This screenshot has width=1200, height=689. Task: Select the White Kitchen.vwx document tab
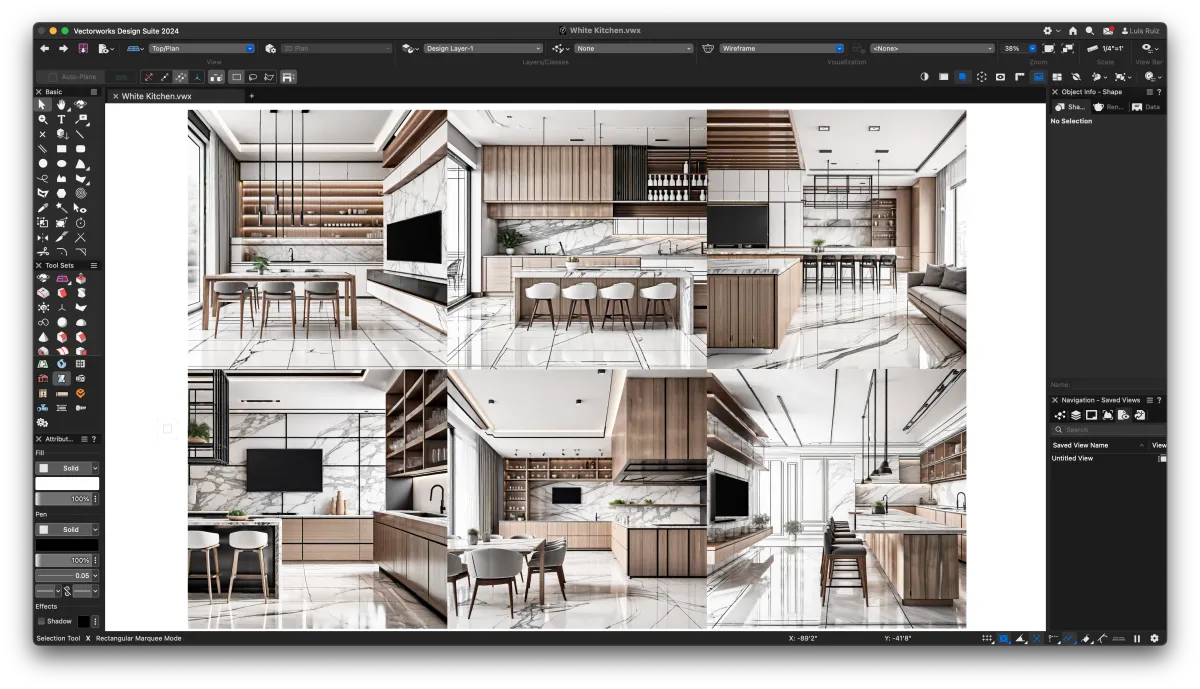pyautogui.click(x=156, y=96)
